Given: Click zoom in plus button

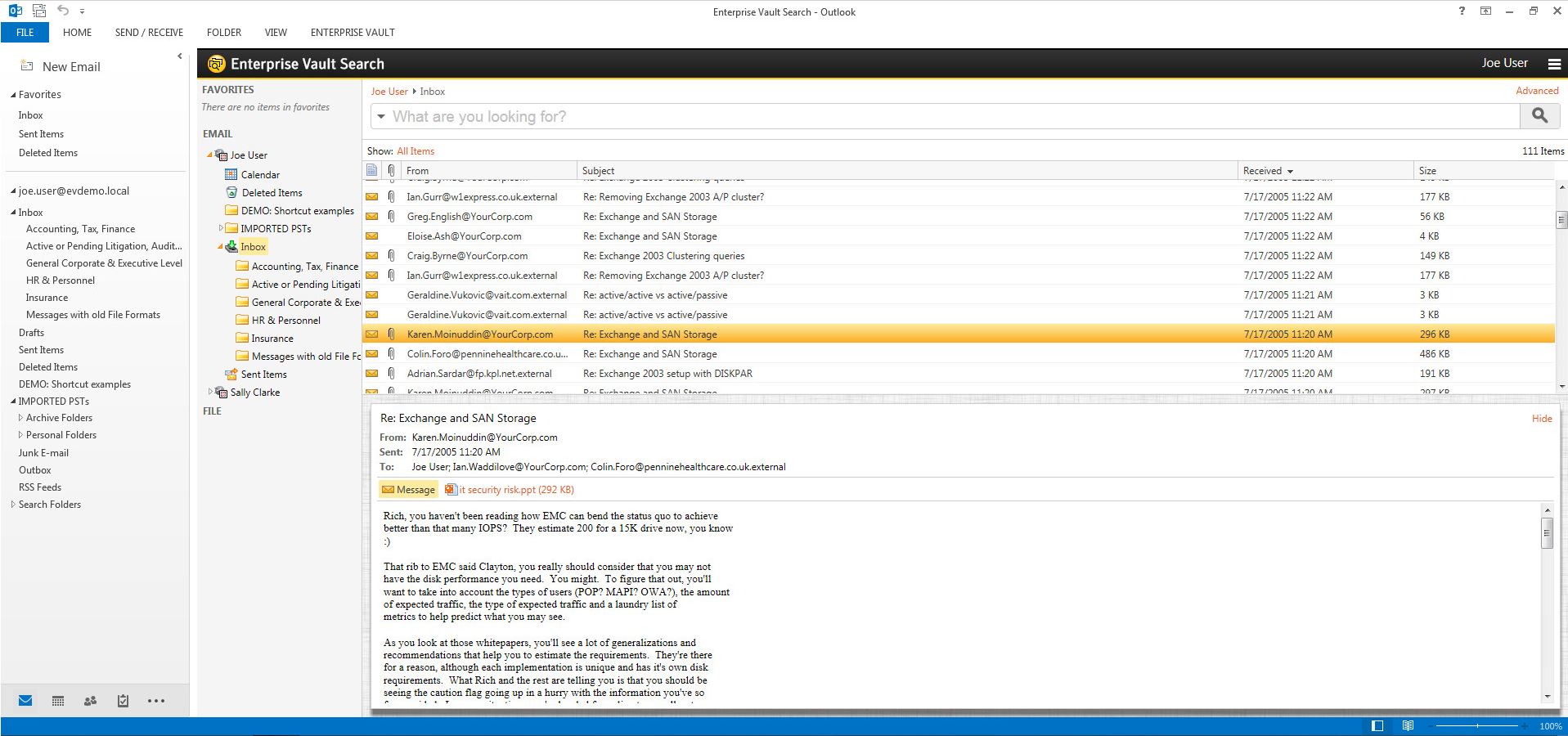Looking at the screenshot, I should click(x=1525, y=725).
